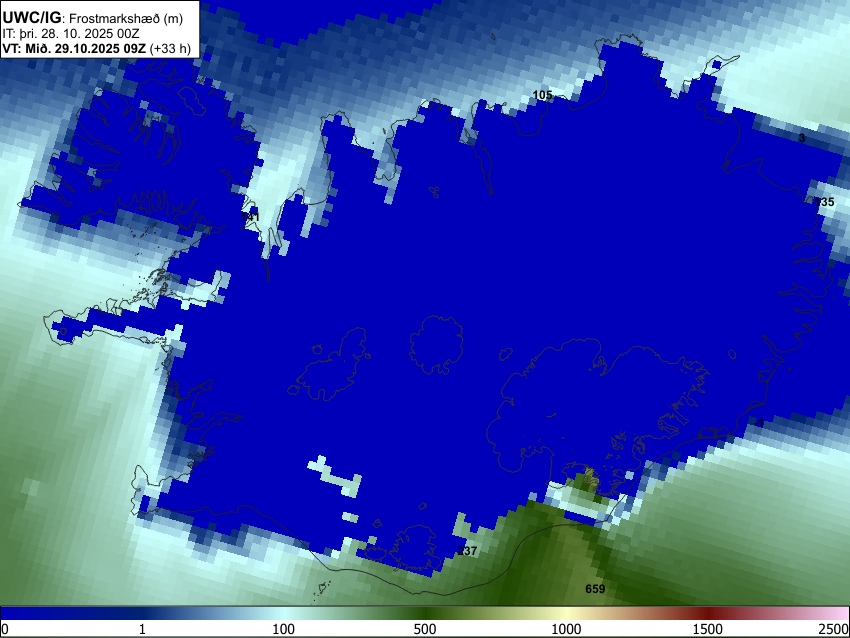The height and width of the screenshot is (638, 850).
Task: Click the map value label 105
Action: coord(542,95)
